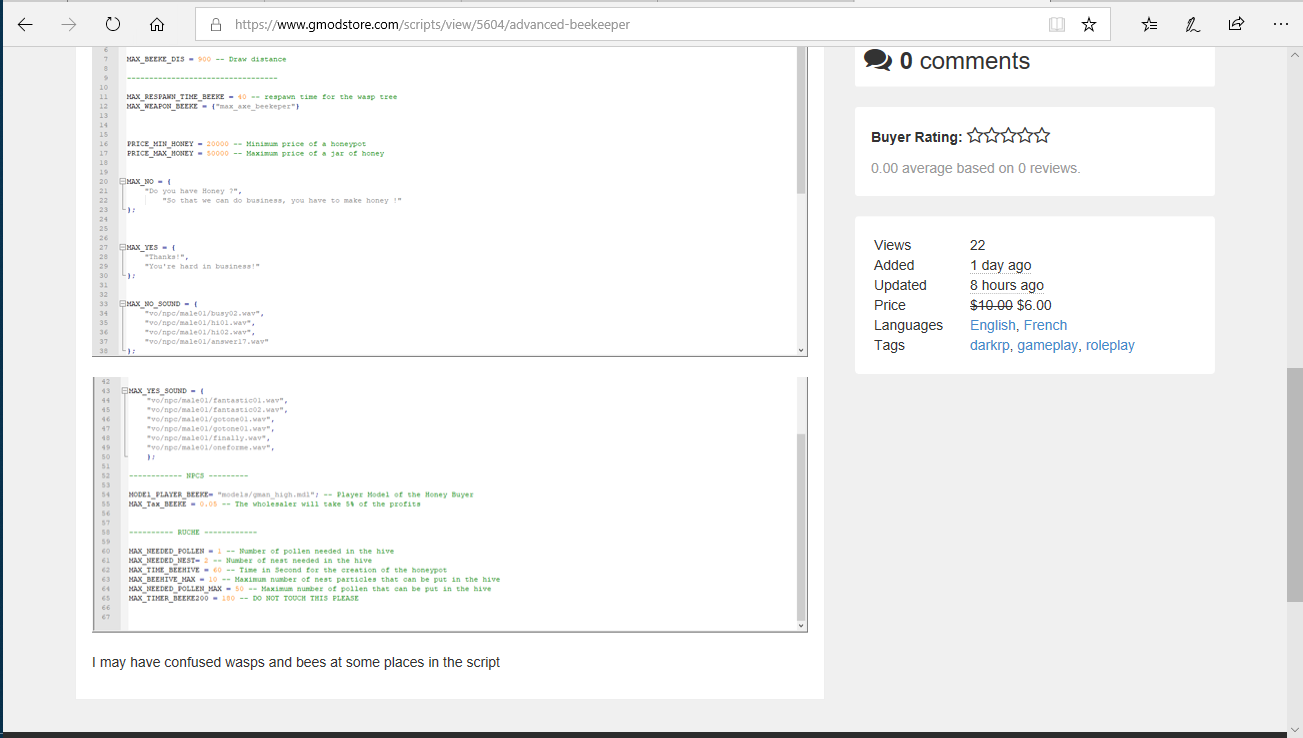Screen dimensions: 1303x738
Task: Open the French language link
Action: click(x=1046, y=325)
